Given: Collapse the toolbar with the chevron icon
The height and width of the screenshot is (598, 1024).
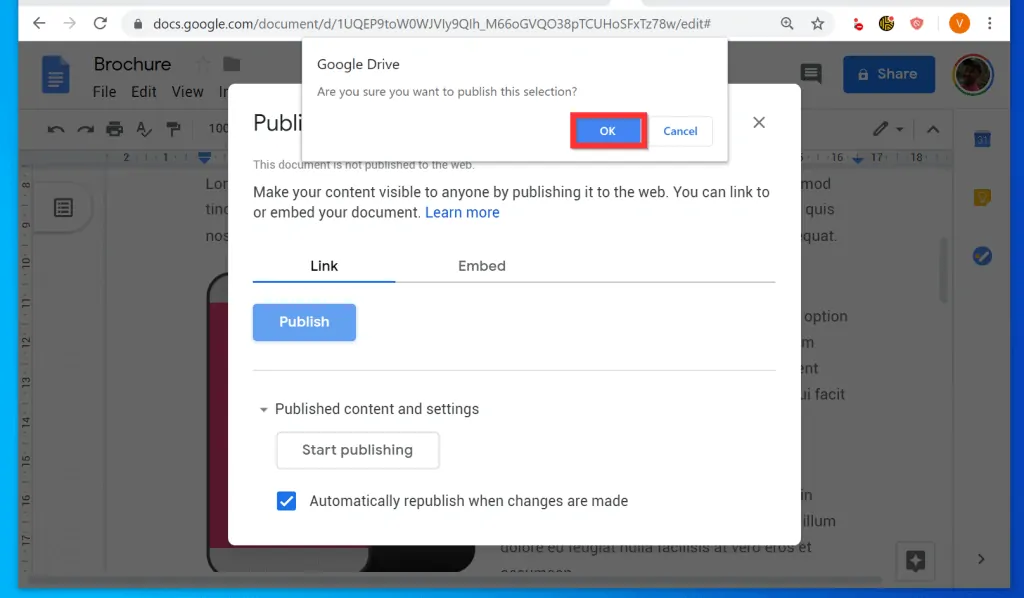Looking at the screenshot, I should [x=933, y=128].
